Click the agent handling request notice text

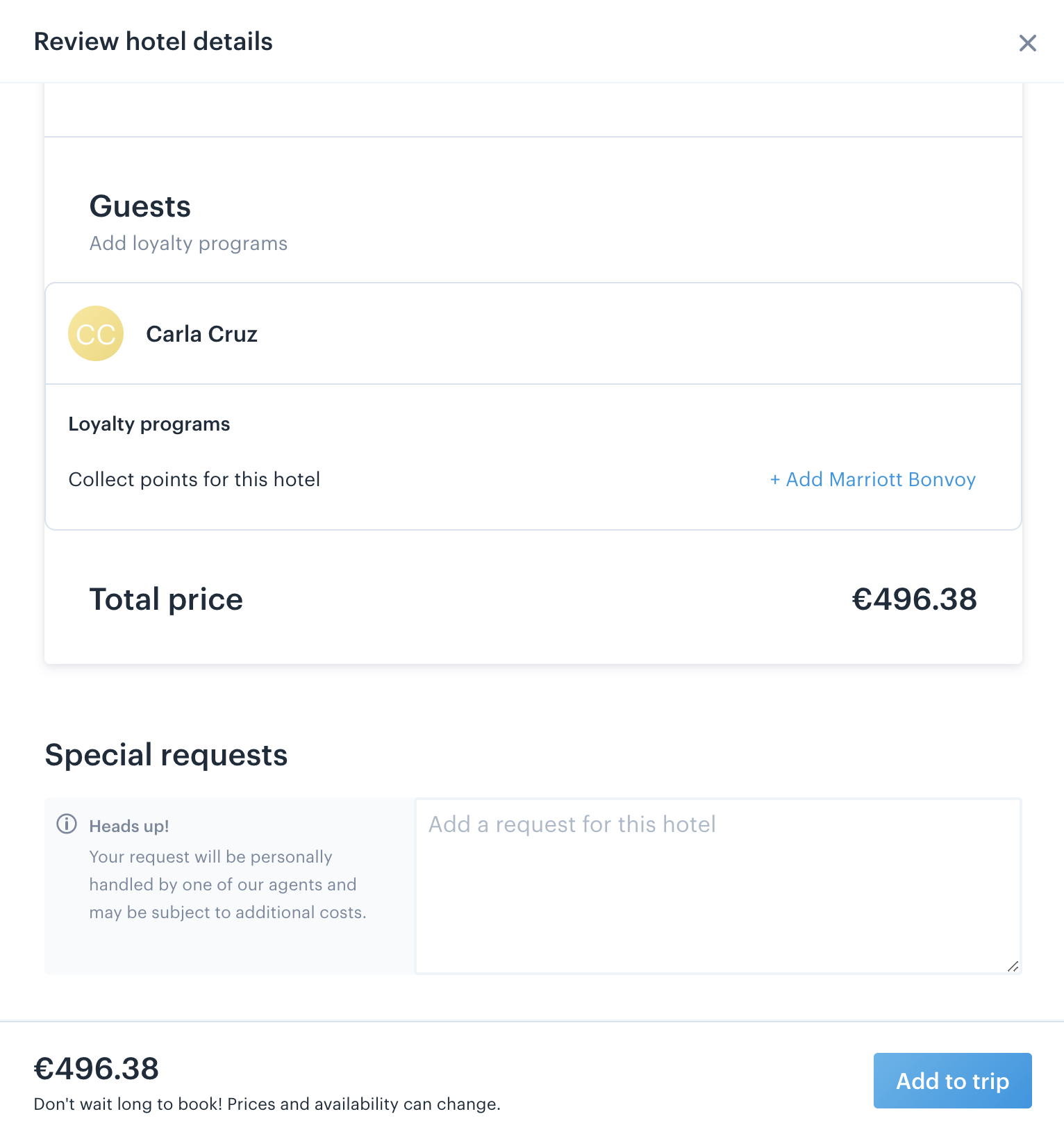[228, 885]
